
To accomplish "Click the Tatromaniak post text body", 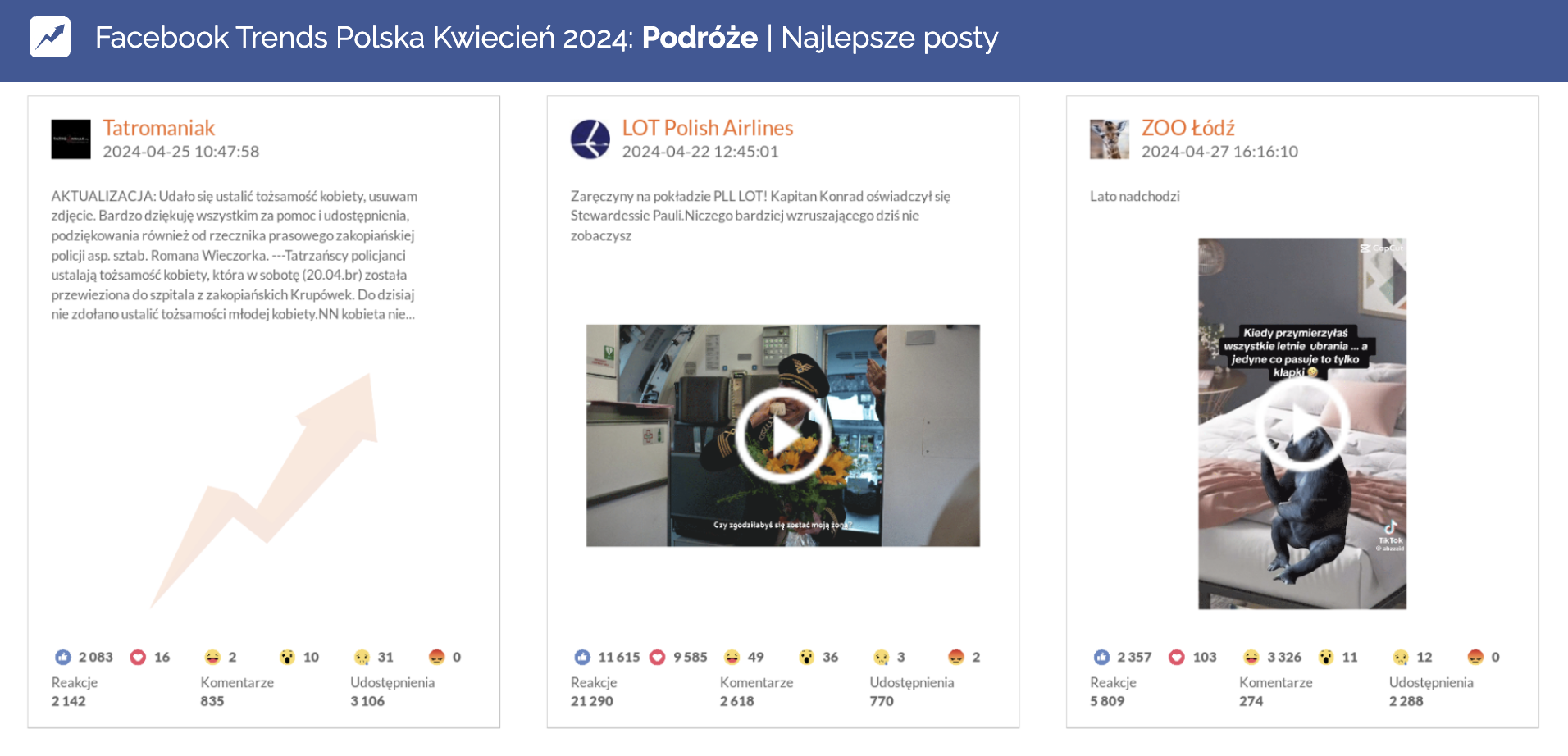I will coord(235,255).
